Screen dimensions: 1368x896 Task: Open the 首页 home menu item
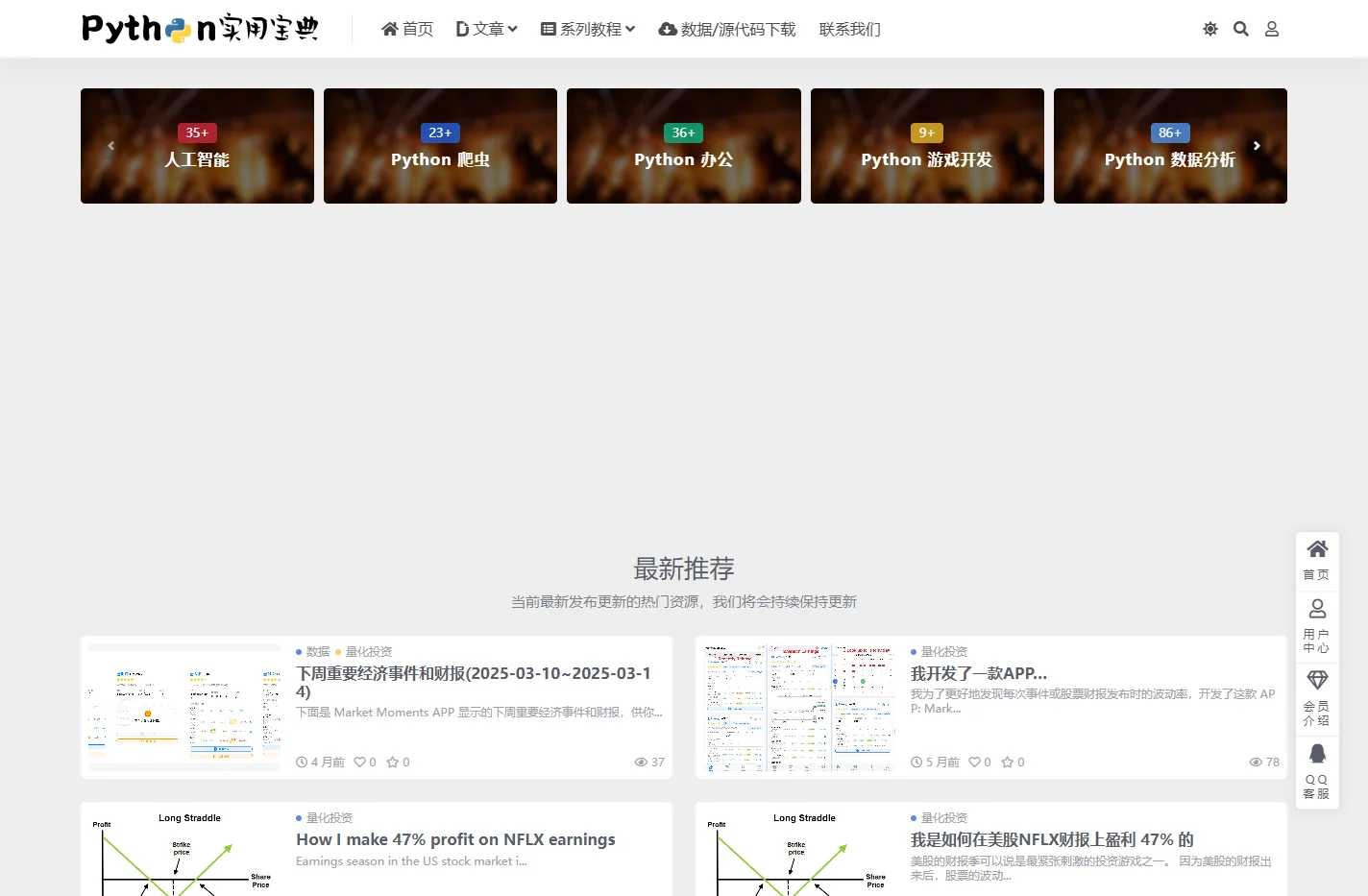click(x=407, y=29)
